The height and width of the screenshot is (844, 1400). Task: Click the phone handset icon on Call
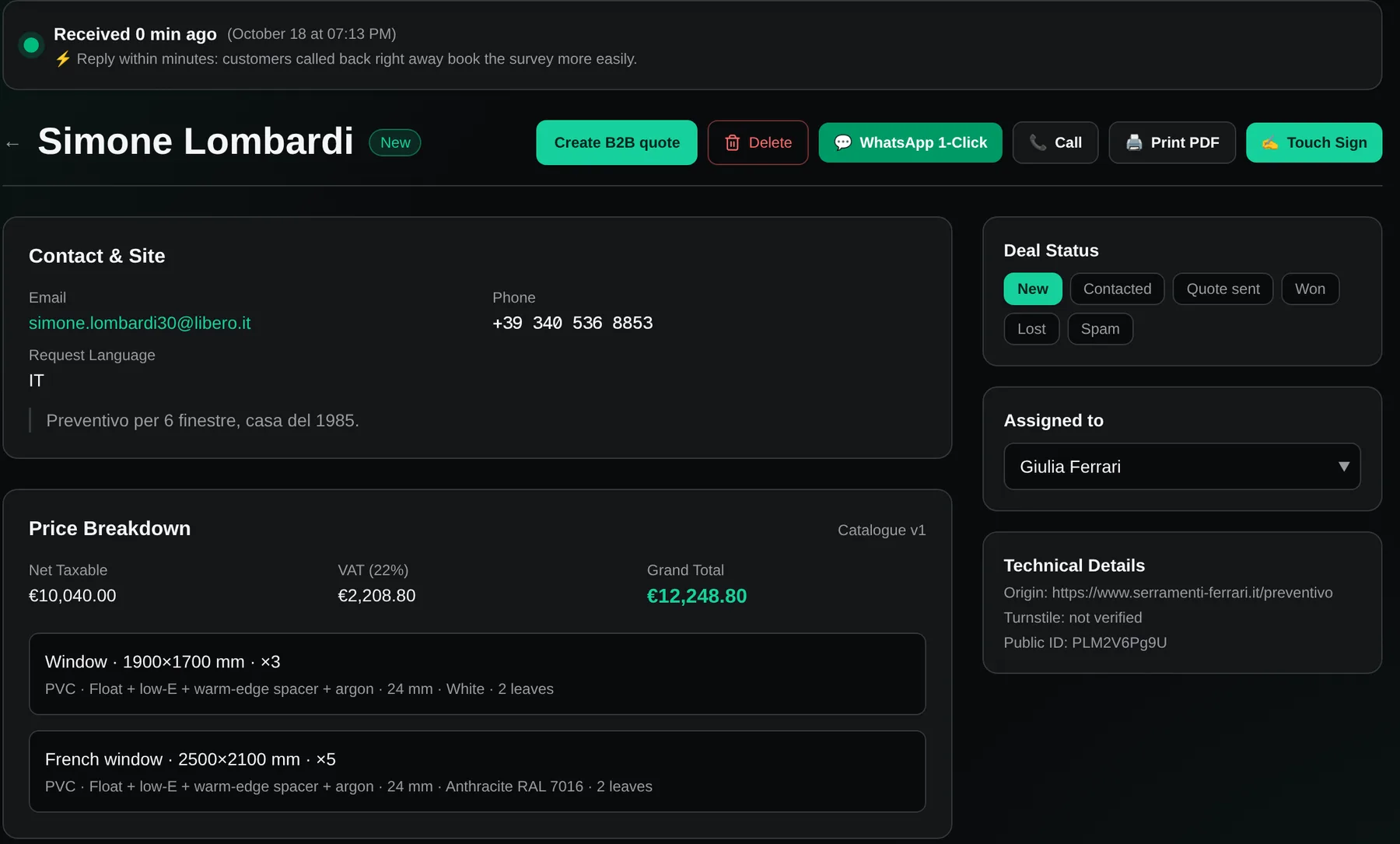tap(1038, 143)
